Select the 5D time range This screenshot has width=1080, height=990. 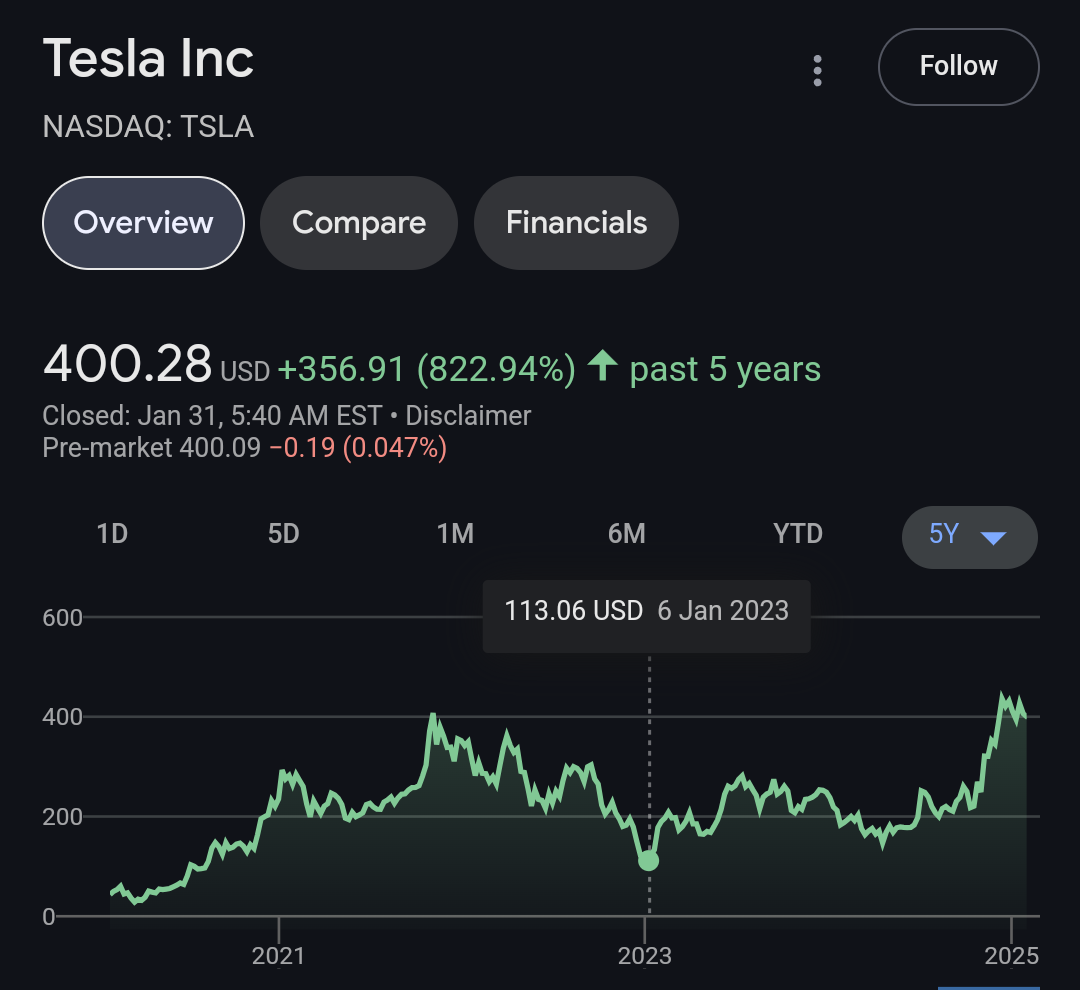[x=284, y=534]
